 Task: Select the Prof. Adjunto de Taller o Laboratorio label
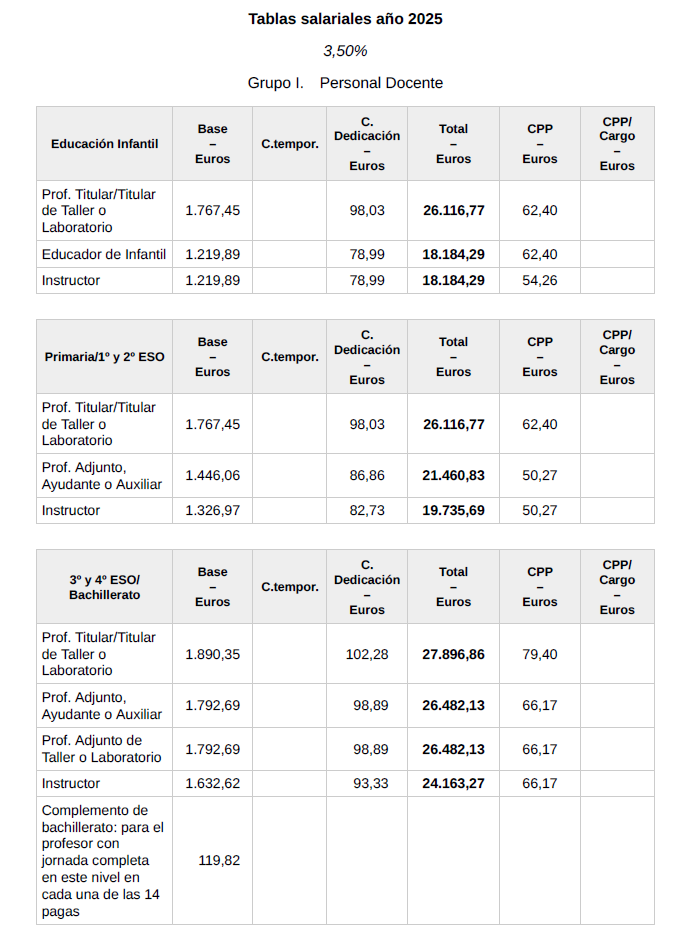[104, 749]
